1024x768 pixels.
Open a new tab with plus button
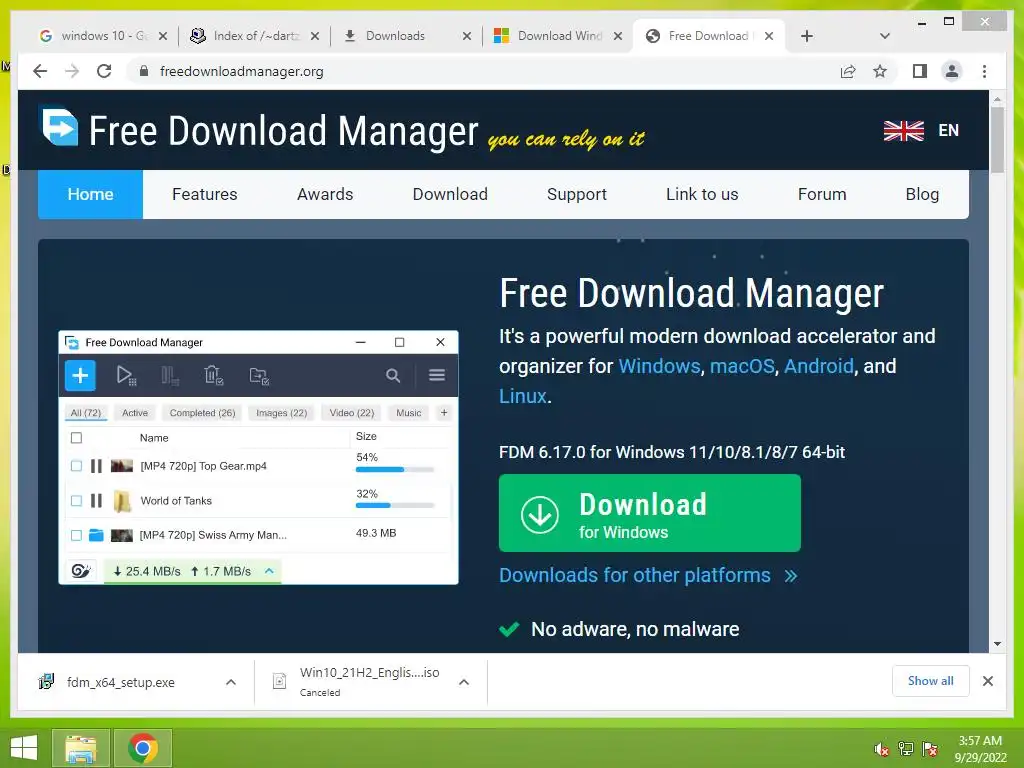coord(807,36)
